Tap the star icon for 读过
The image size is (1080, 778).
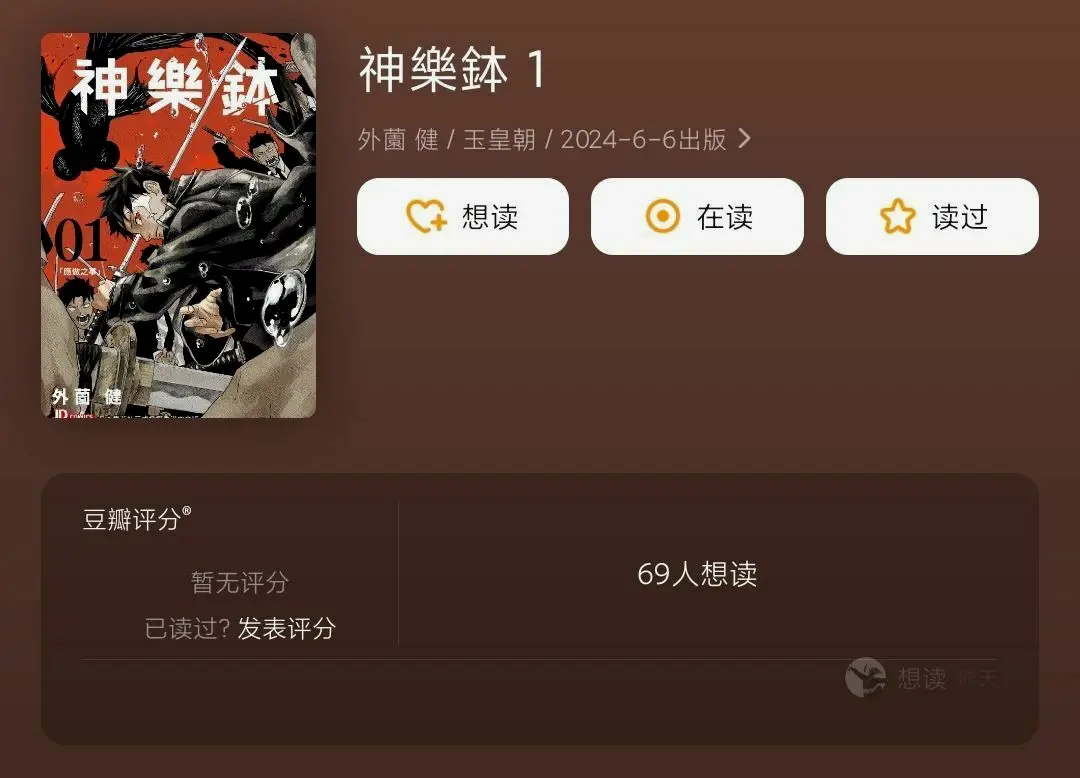pyautogui.click(x=897, y=216)
